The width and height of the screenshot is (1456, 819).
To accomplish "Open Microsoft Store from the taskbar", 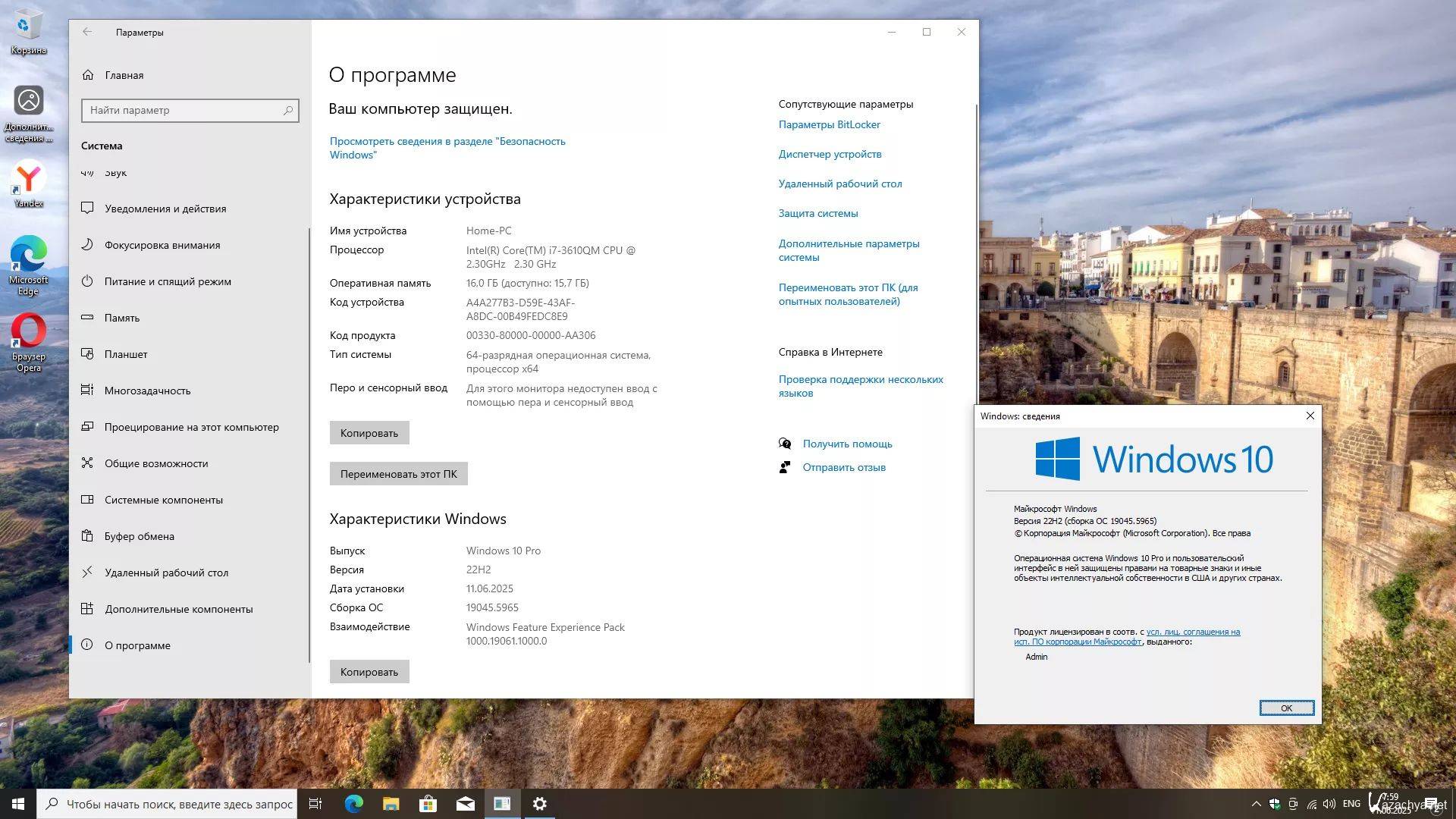I will click(428, 804).
